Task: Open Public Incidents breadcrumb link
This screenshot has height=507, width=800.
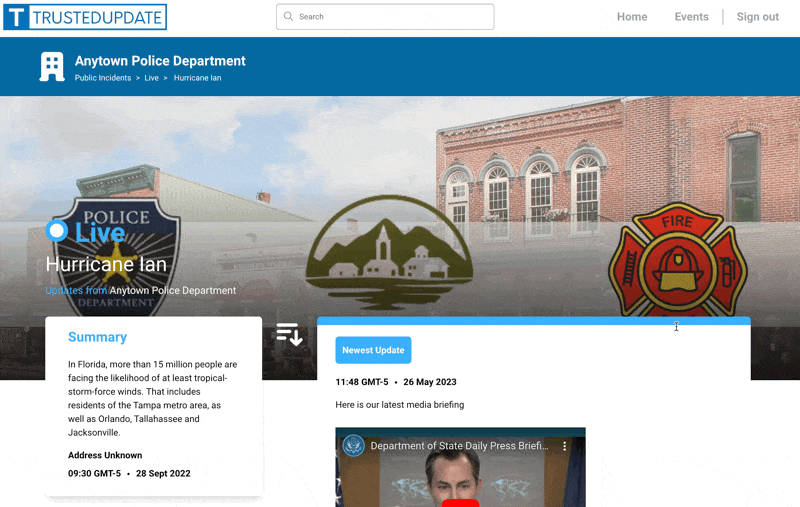Action: 103,78
